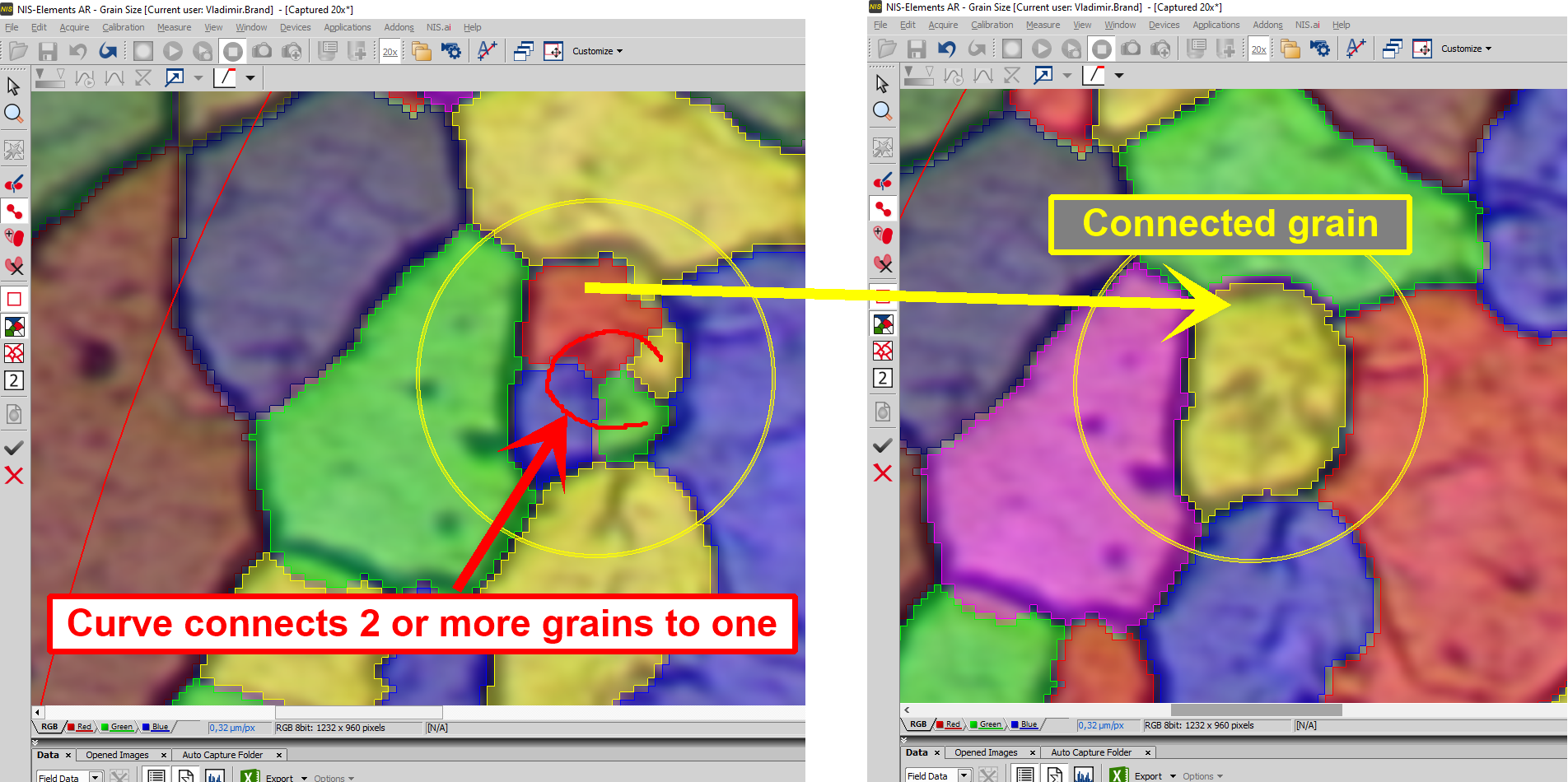
Task: Click the 20x objective button in right toolbar
Action: (1258, 49)
